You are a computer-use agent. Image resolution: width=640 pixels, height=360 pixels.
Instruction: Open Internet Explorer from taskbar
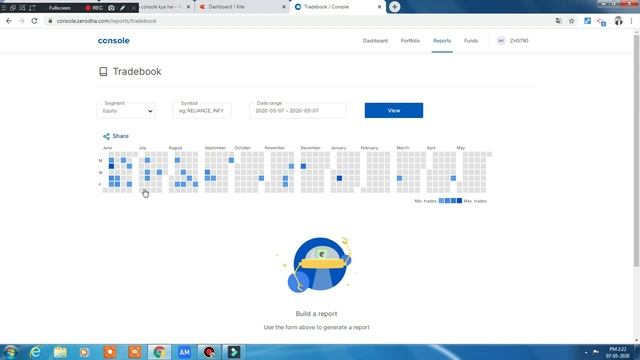click(x=36, y=352)
